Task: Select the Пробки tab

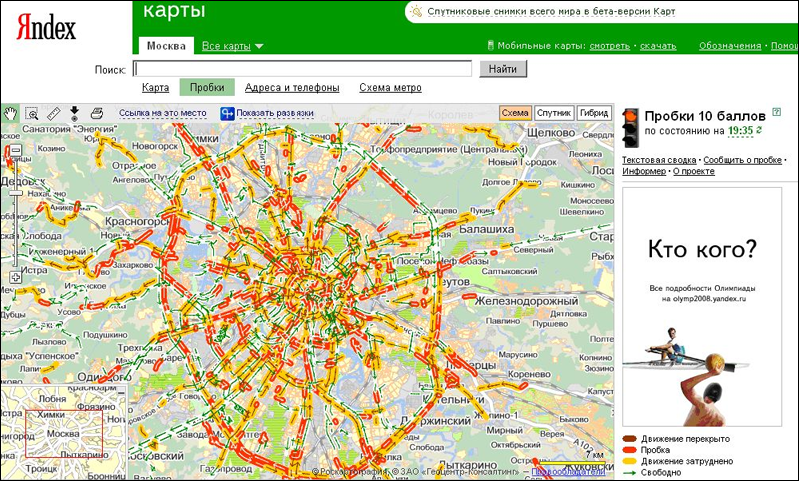Action: pos(207,88)
